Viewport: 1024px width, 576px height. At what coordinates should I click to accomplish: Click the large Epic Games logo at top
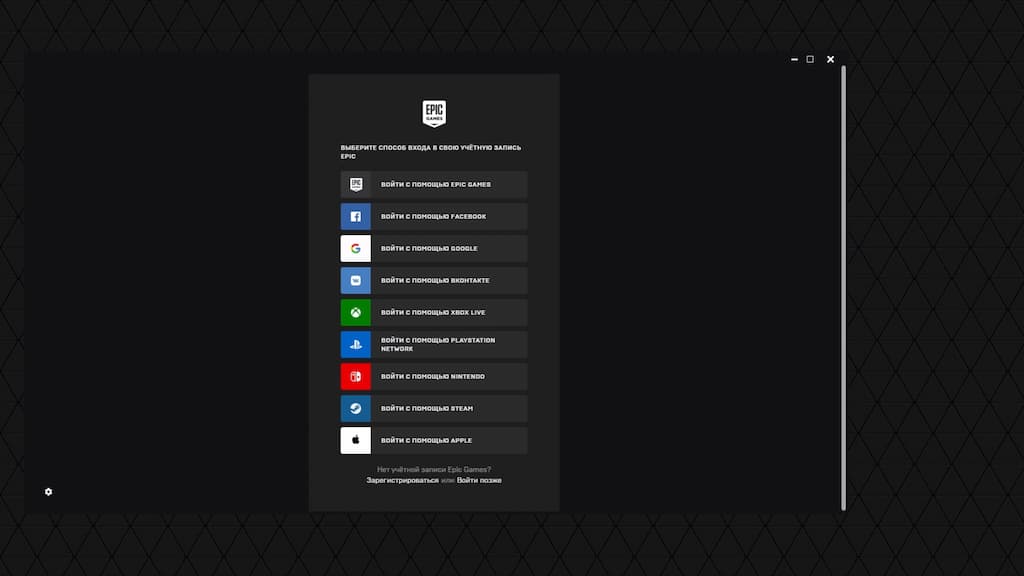434,114
